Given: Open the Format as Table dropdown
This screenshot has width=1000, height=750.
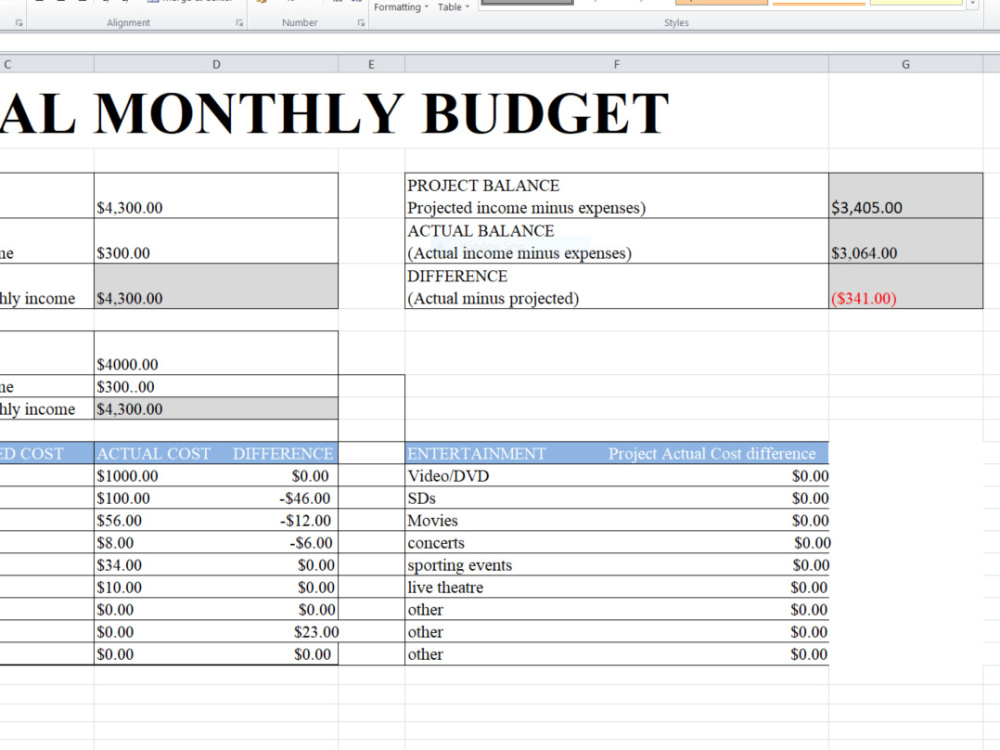Looking at the screenshot, I should coord(453,7).
